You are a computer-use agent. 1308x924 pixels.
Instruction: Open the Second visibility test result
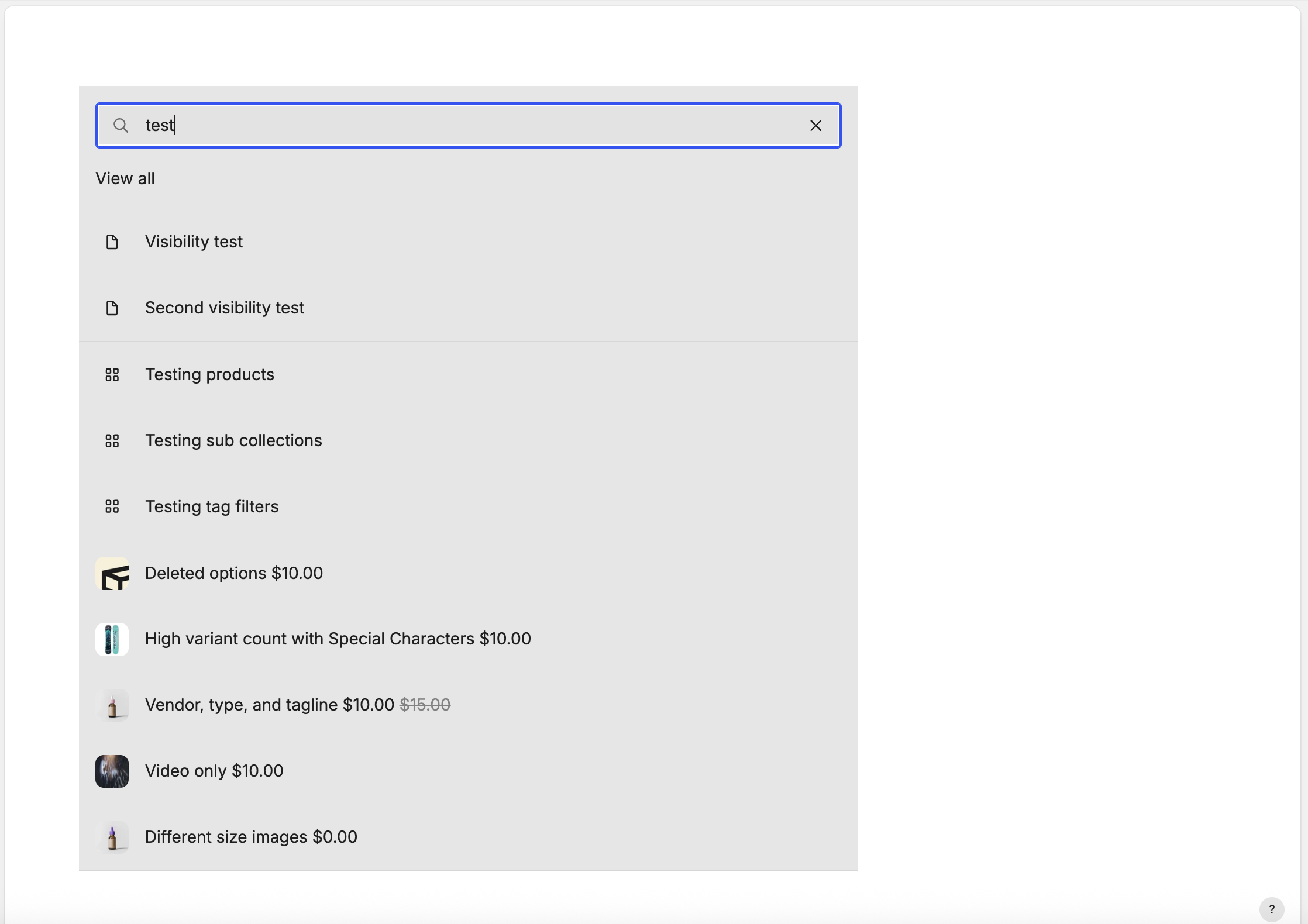tap(468, 308)
